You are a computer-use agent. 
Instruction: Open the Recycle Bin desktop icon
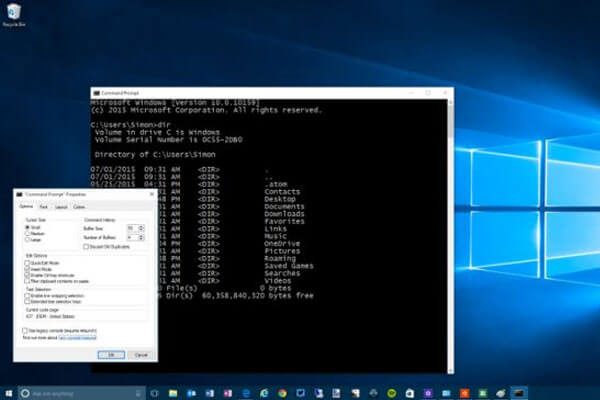coord(14,15)
